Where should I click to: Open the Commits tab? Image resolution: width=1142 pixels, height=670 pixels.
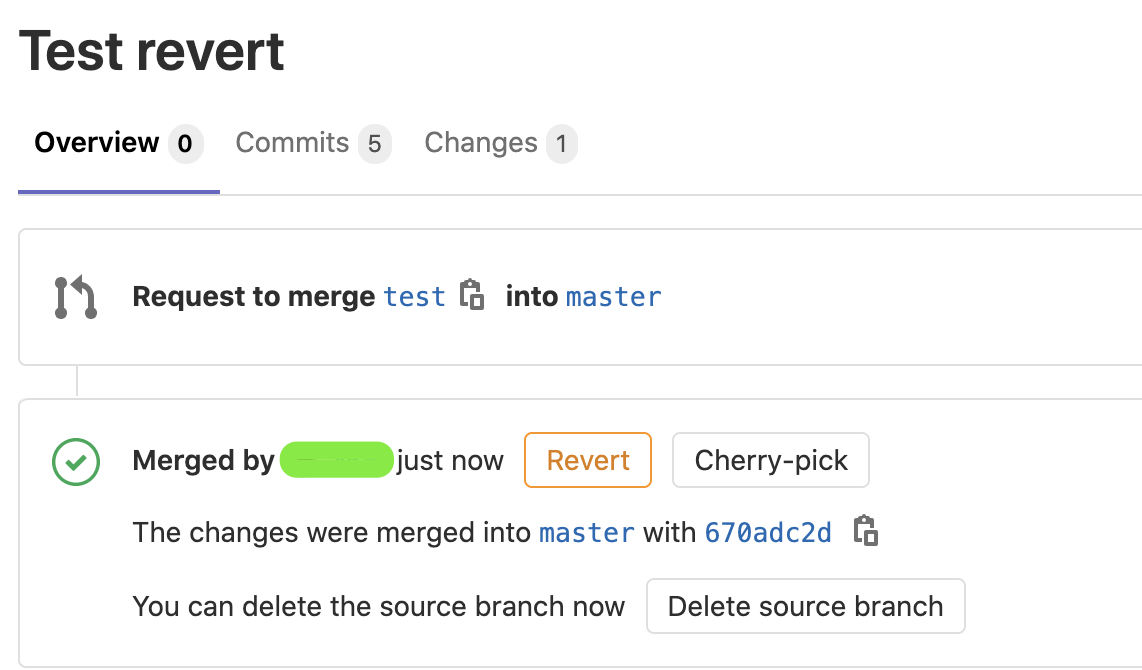point(292,143)
